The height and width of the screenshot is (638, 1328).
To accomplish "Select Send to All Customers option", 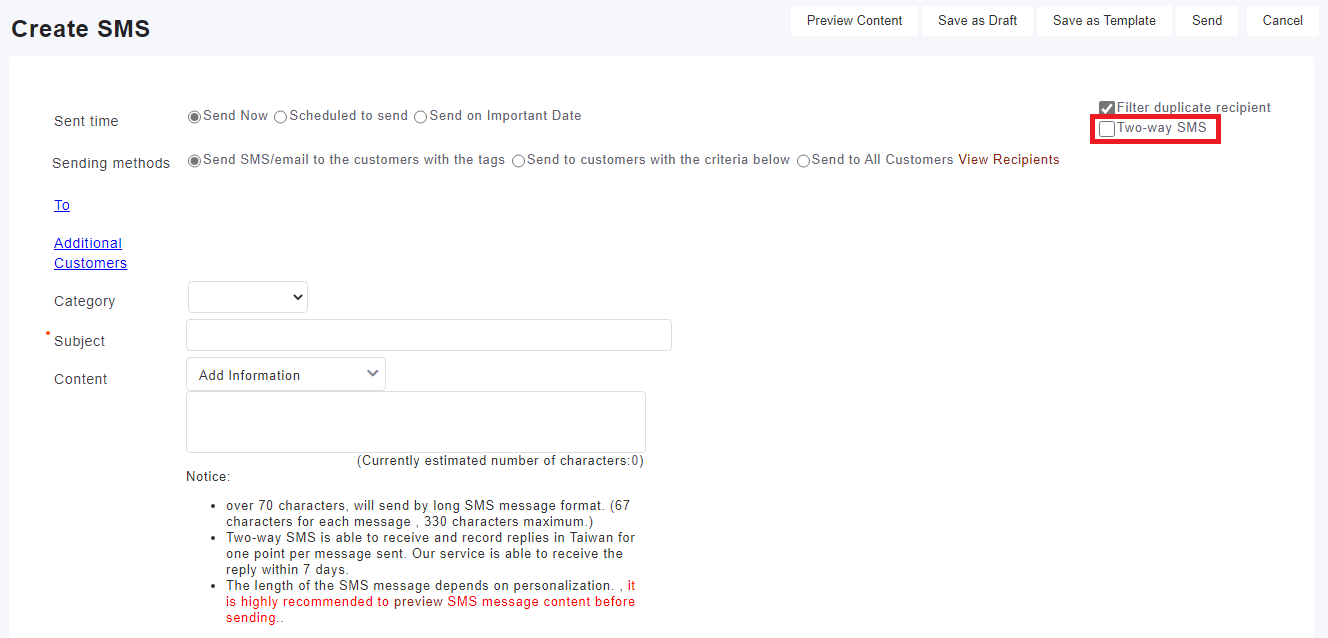I will 804,161.
